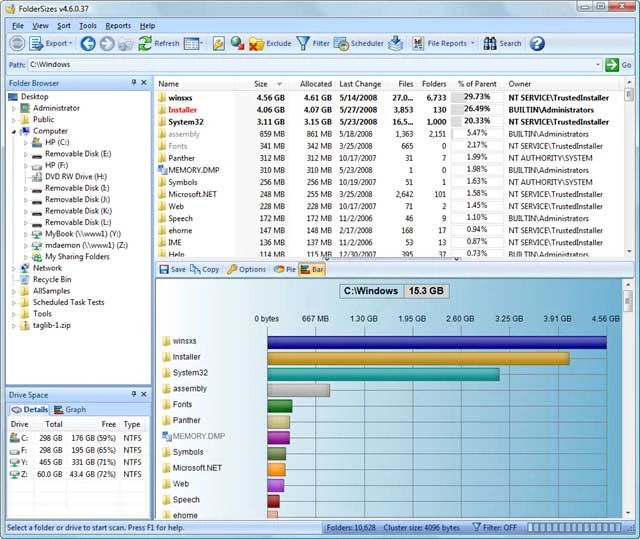Click the Search binoculars icon
Screen dimensions: 640x539
[490, 43]
